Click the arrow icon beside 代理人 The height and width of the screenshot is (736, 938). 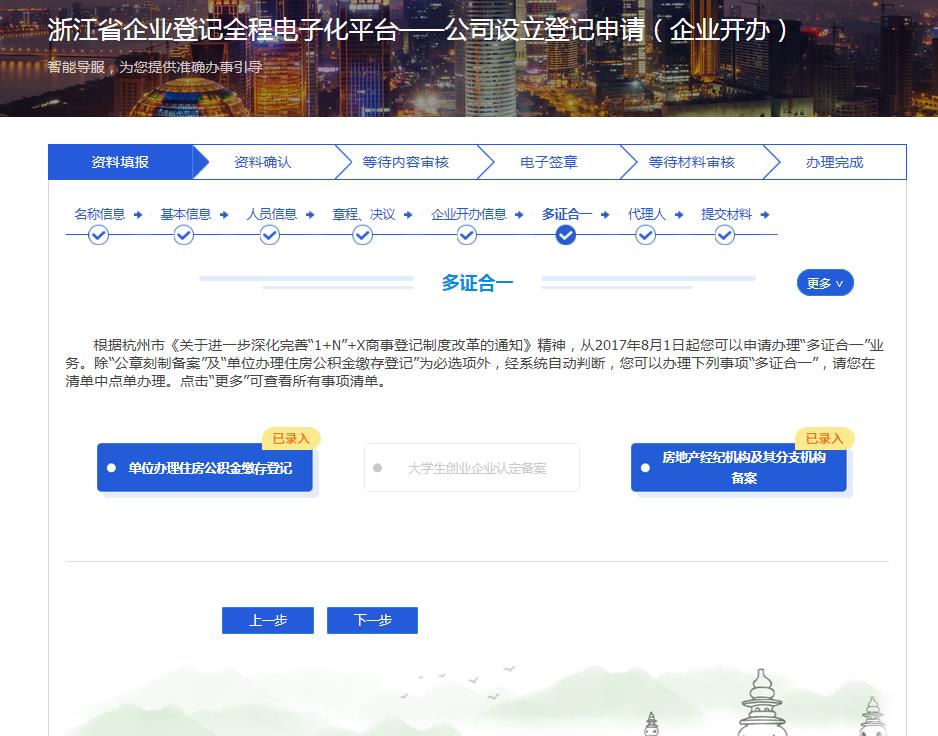coord(679,213)
